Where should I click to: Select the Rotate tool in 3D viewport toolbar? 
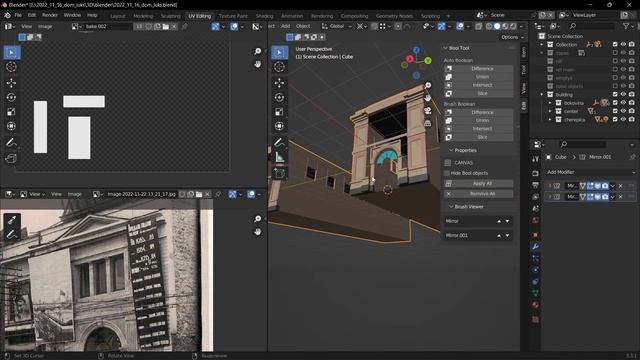pos(280,98)
